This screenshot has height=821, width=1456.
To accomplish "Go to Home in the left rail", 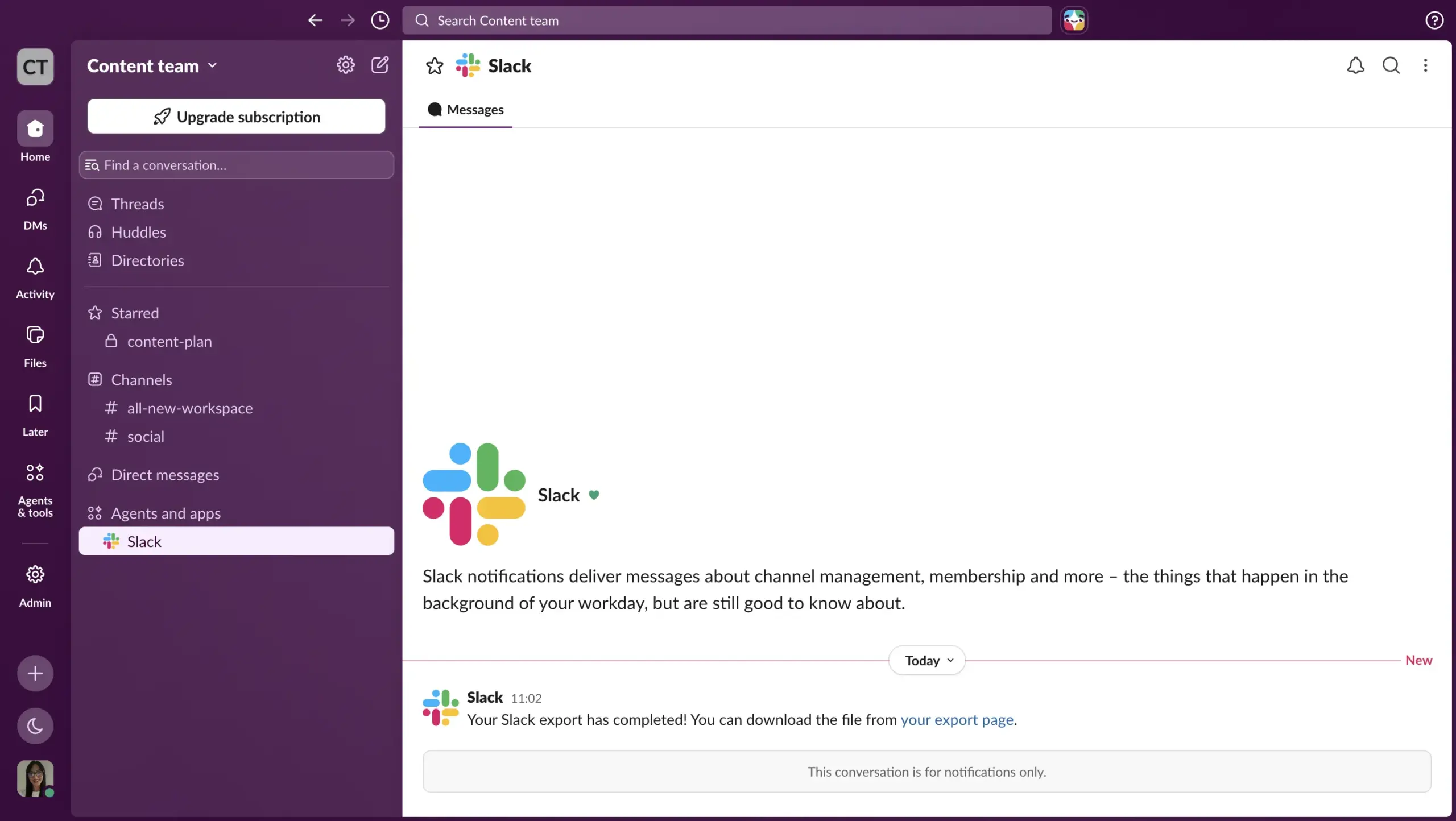I will pyautogui.click(x=35, y=136).
